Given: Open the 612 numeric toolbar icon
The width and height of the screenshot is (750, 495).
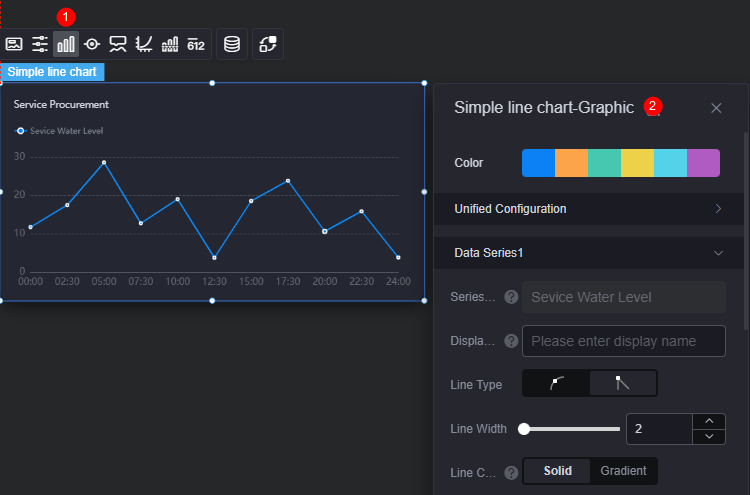Looking at the screenshot, I should click(x=196, y=44).
